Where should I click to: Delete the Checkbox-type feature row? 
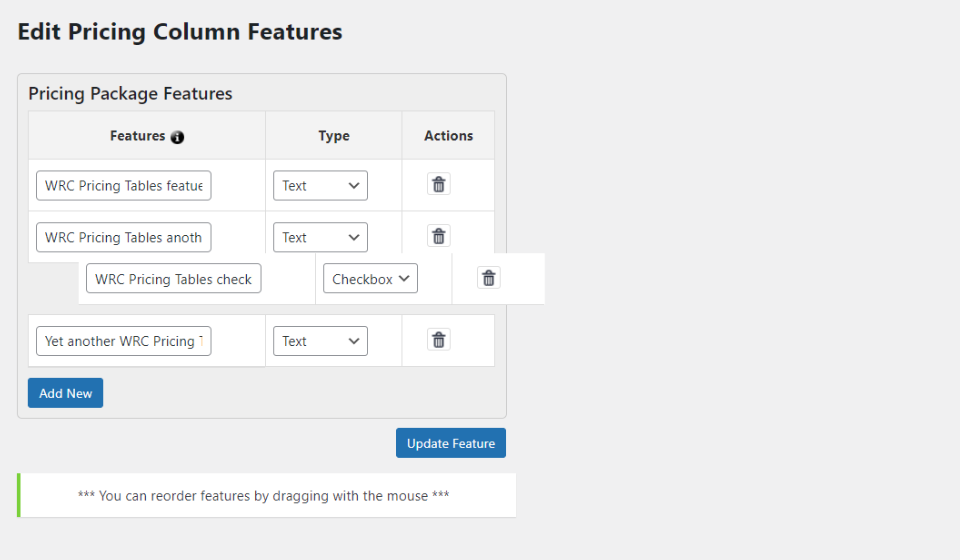coord(488,278)
